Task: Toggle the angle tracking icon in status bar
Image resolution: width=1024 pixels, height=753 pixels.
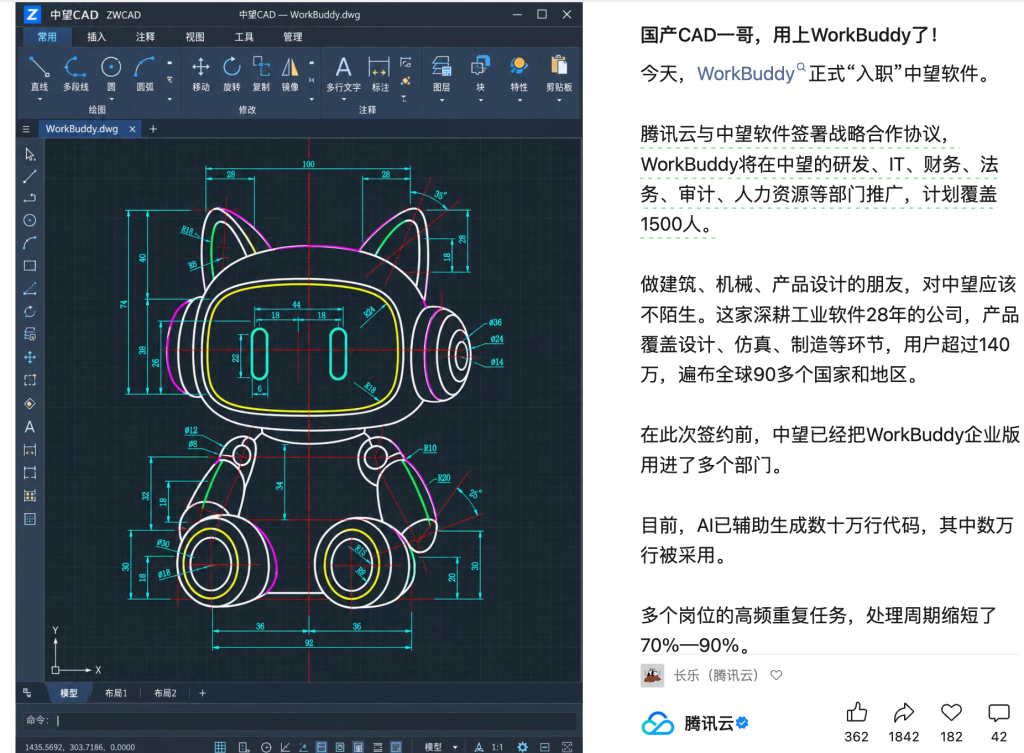Action: pyautogui.click(x=285, y=746)
